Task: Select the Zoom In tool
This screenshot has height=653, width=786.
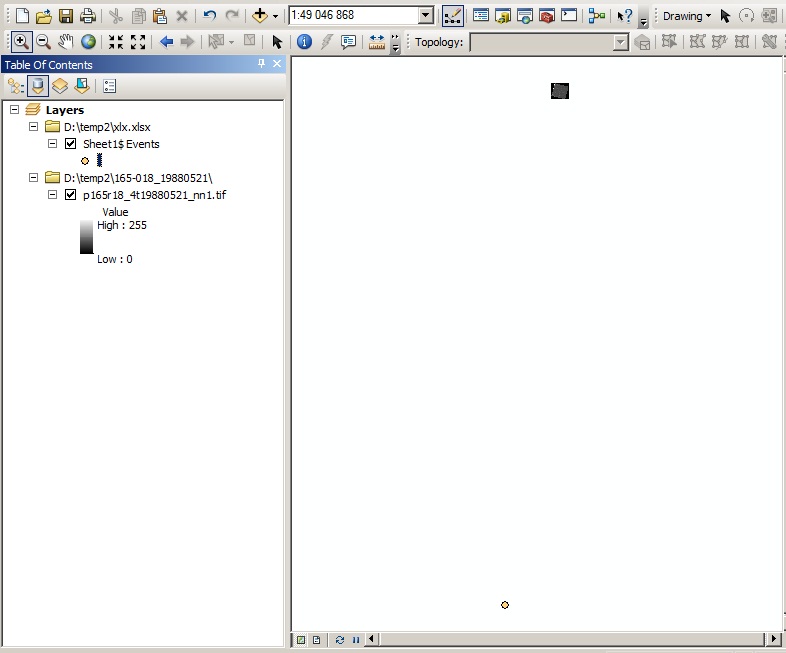Action: 21,42
